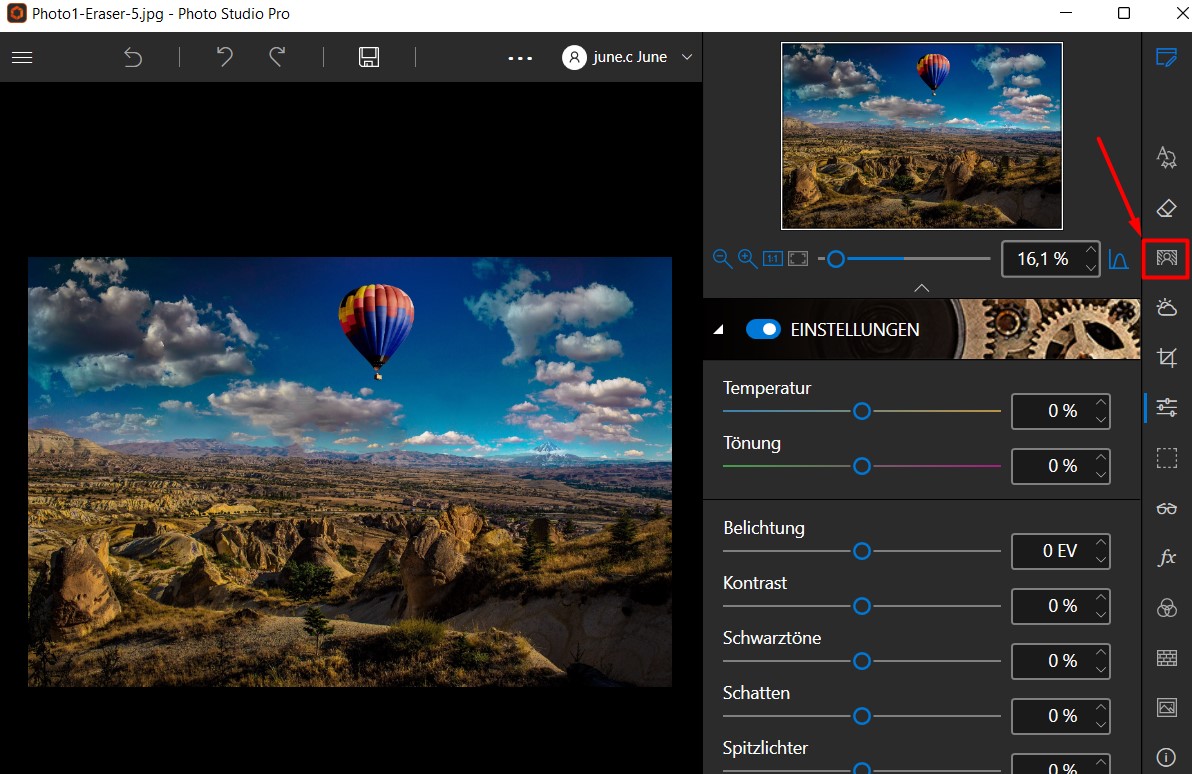
Task: Increase Kontrast with the up arrow
Action: (1101, 597)
